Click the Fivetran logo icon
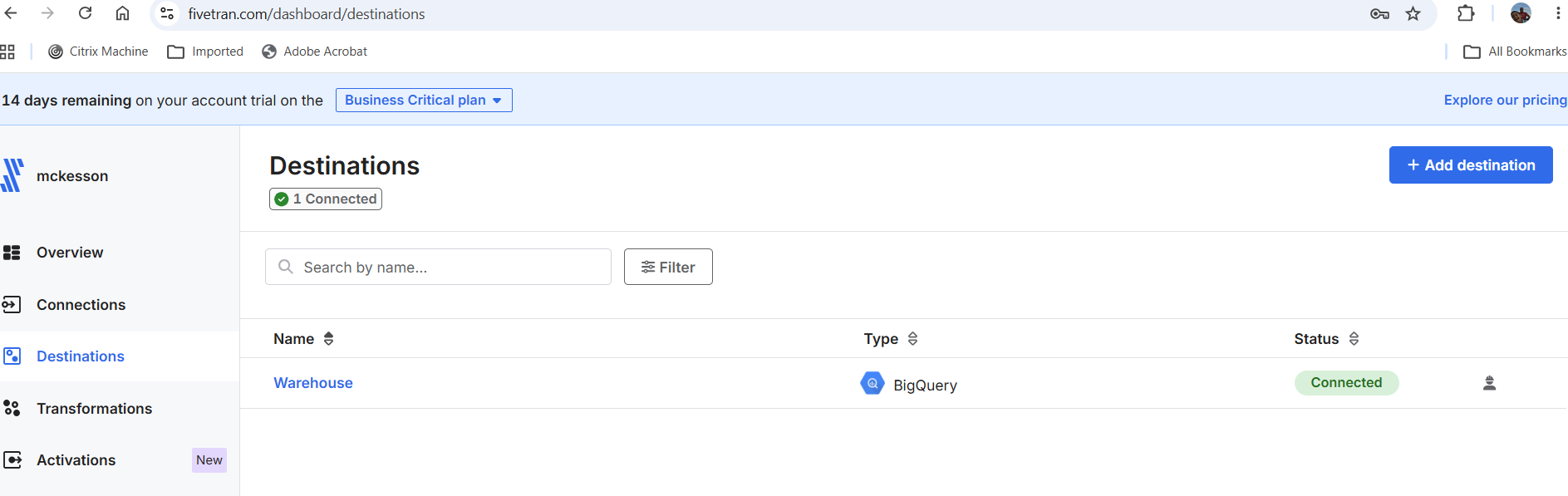1568x496 pixels. (x=12, y=175)
